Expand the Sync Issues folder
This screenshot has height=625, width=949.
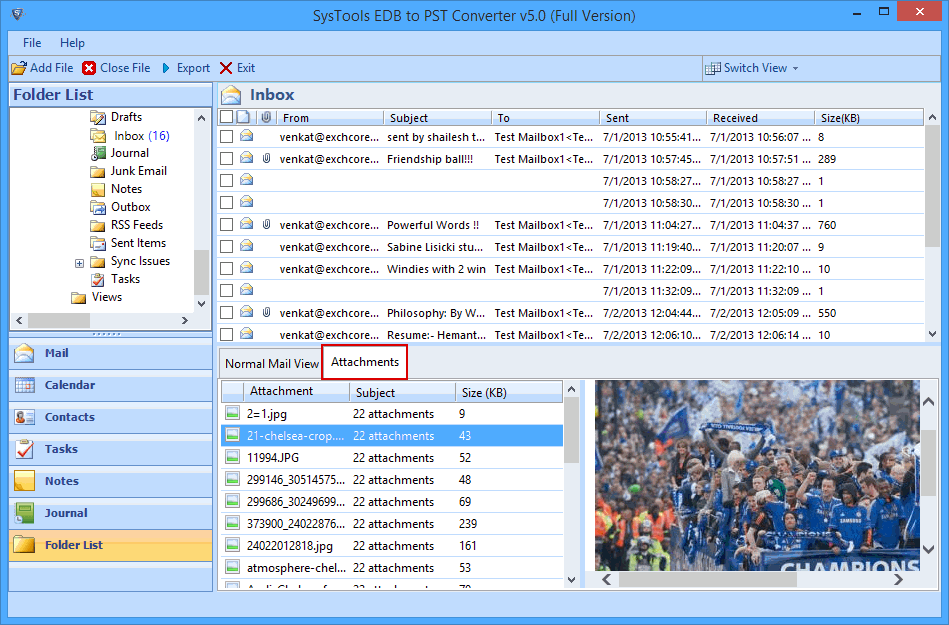79,263
